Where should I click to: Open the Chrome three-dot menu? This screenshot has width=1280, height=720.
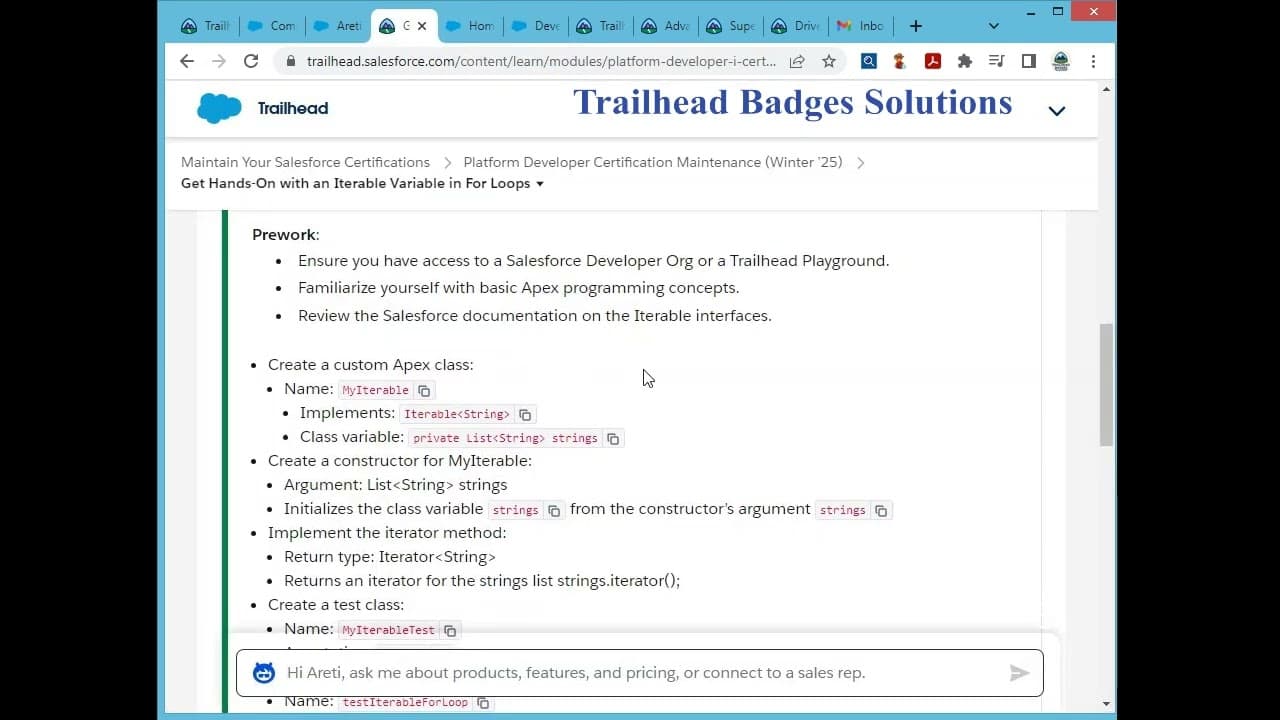1093,61
